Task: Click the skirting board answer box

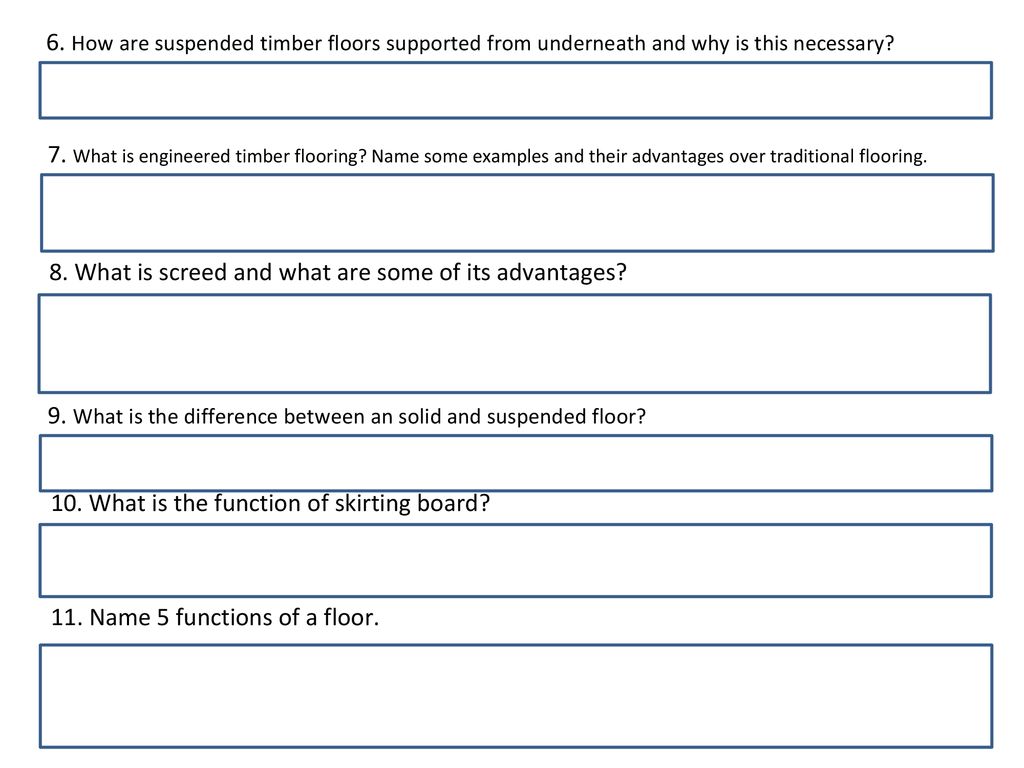Action: (515, 560)
